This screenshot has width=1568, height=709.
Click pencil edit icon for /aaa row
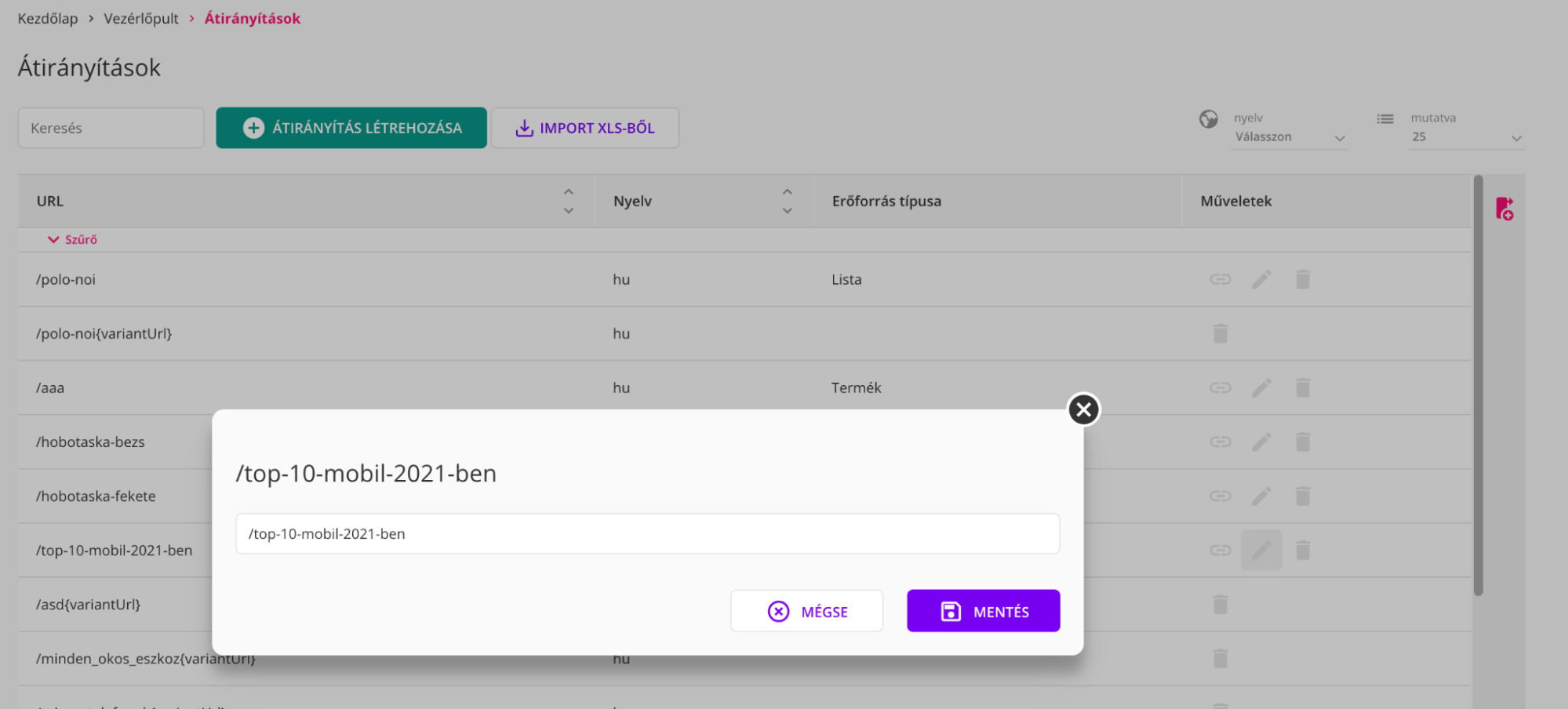click(x=1261, y=387)
